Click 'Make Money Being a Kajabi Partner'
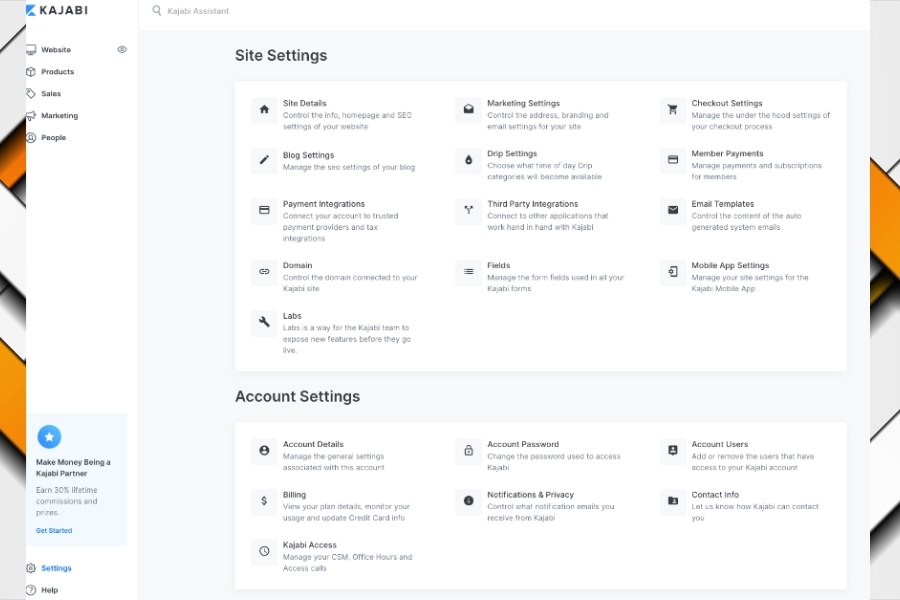 (x=73, y=468)
